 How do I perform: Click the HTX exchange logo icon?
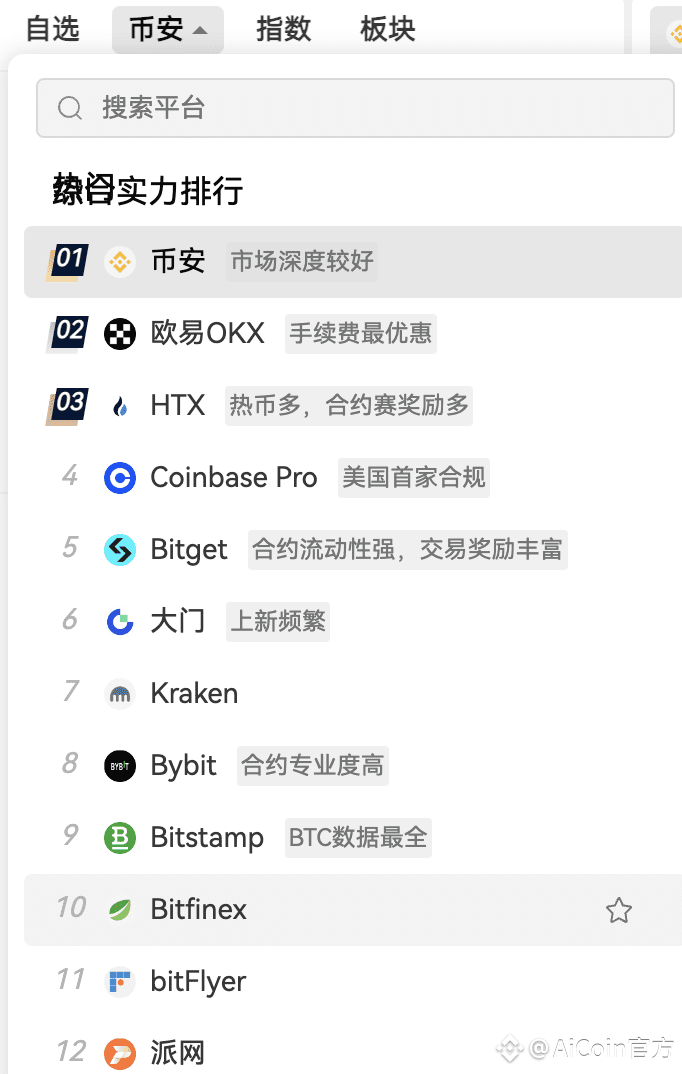120,405
